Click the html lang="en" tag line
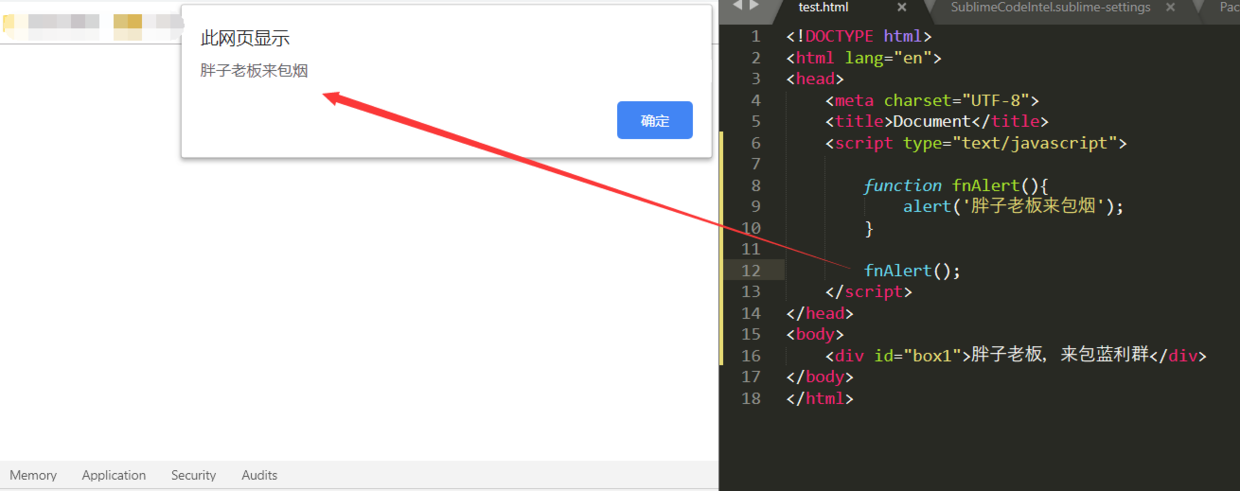This screenshot has height=491, width=1240. coord(864,58)
